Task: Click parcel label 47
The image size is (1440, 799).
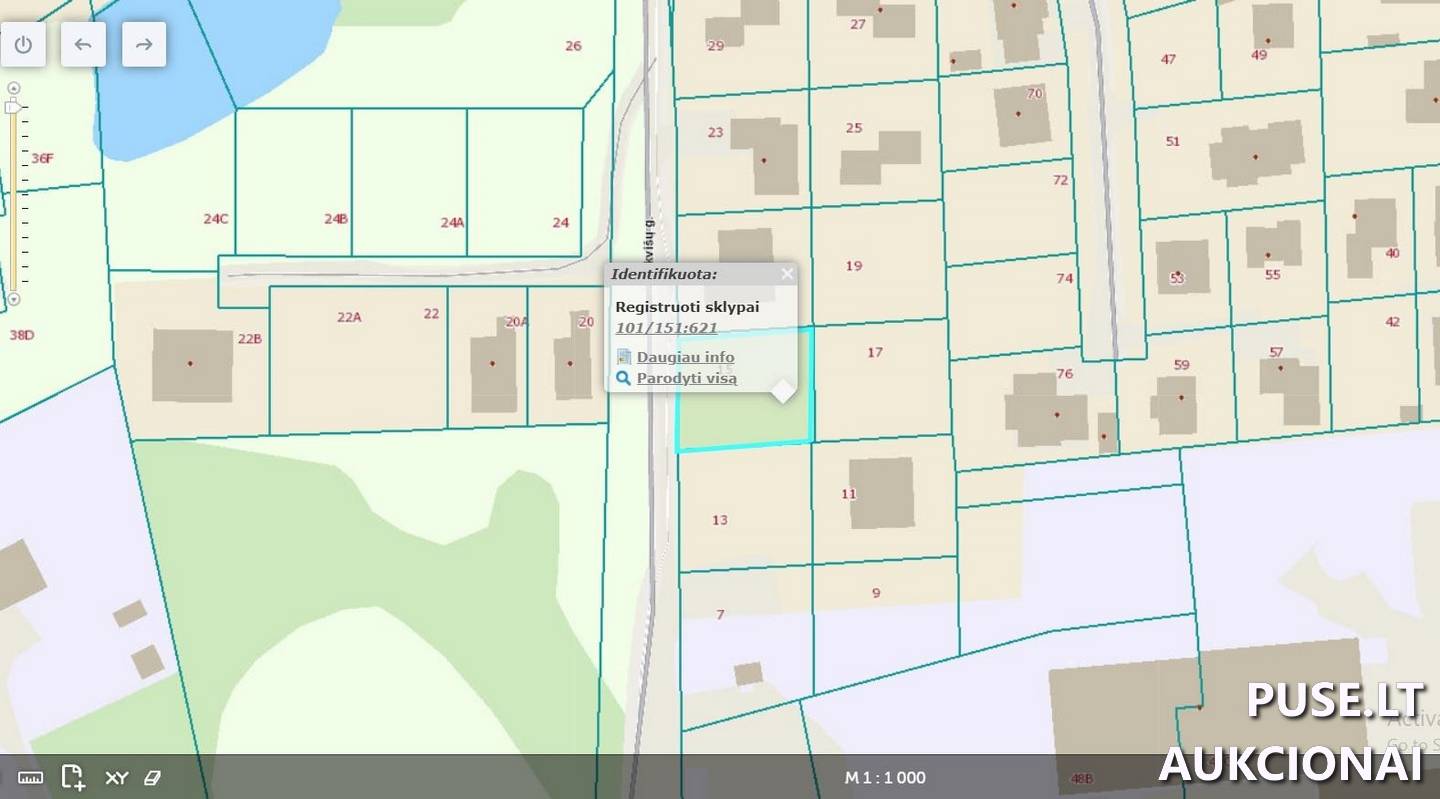Action: tap(1168, 59)
